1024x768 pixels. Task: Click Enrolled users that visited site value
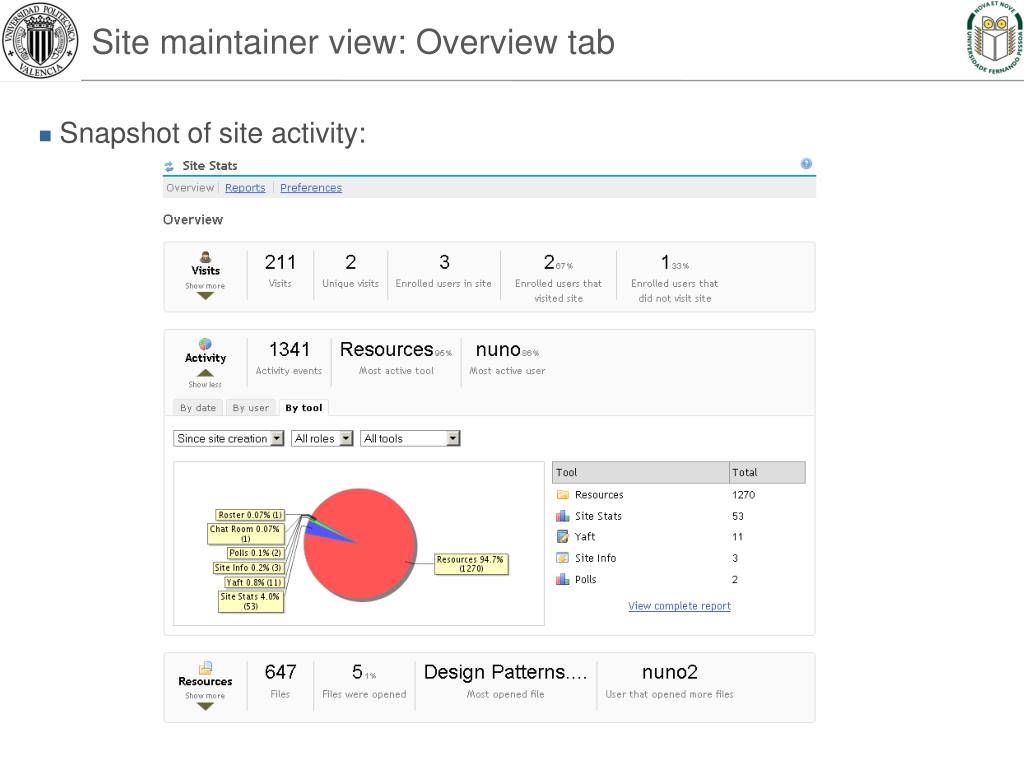click(x=549, y=263)
